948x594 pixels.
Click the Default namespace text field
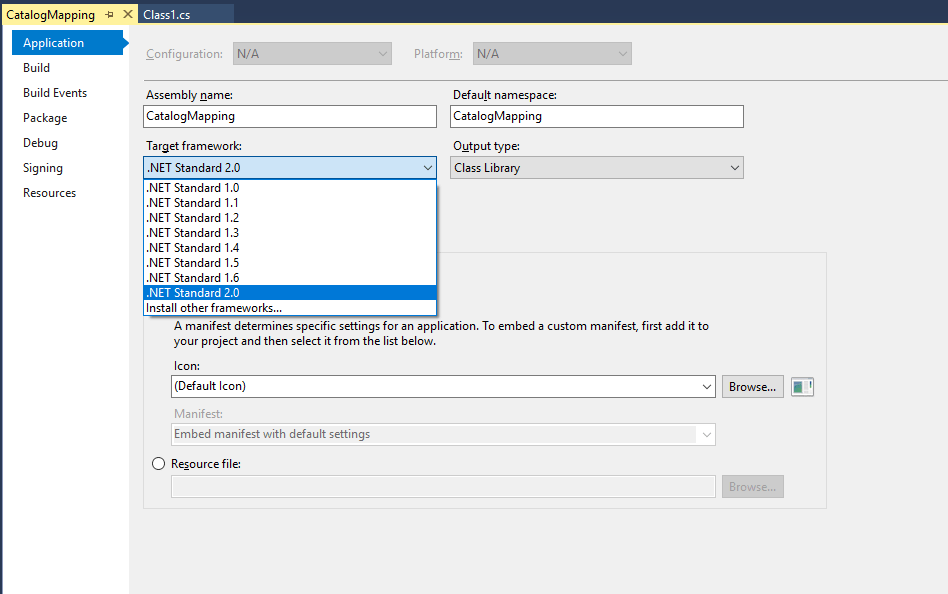pyautogui.click(x=596, y=116)
